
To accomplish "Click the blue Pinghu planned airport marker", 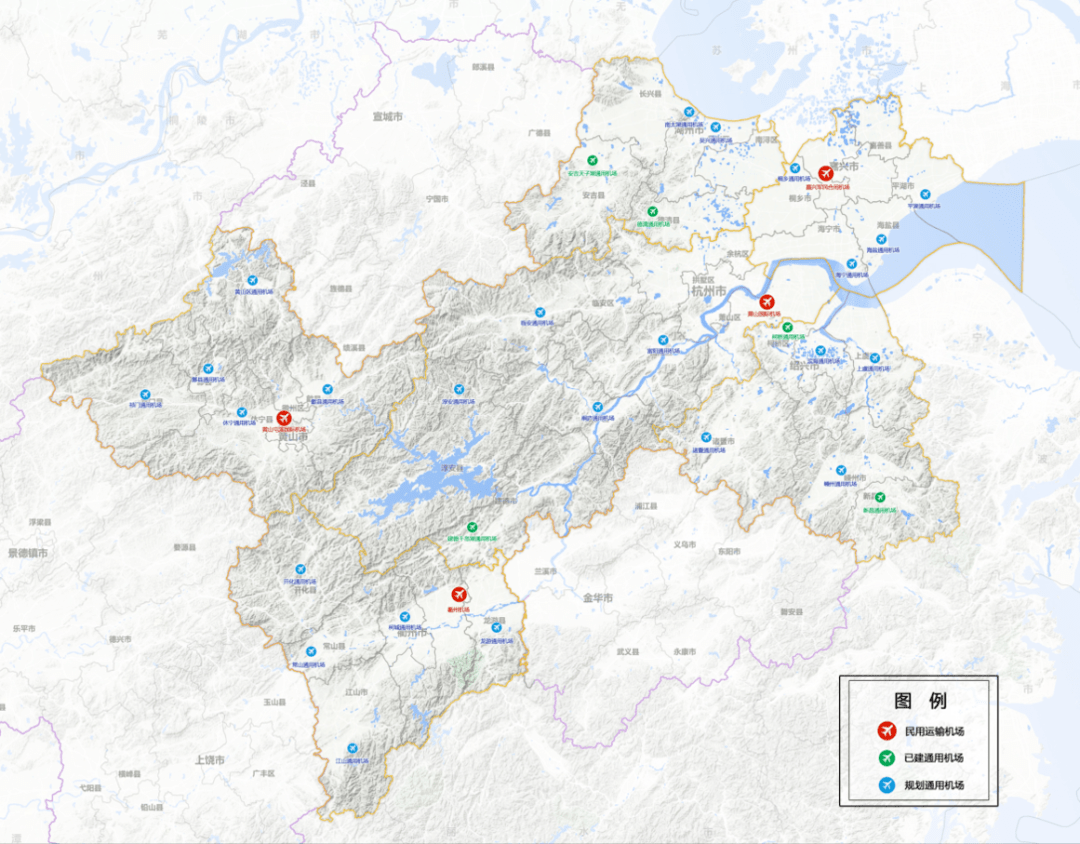I will (925, 194).
